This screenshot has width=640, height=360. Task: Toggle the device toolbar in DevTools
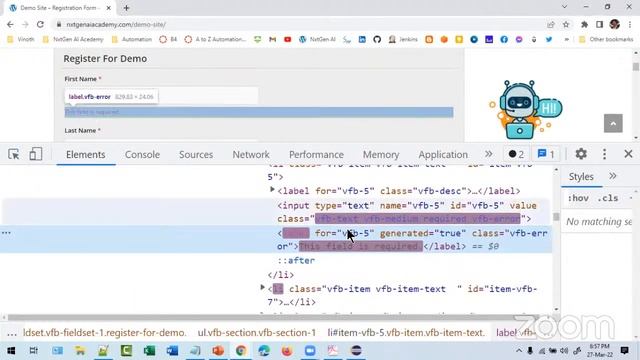click(36, 154)
